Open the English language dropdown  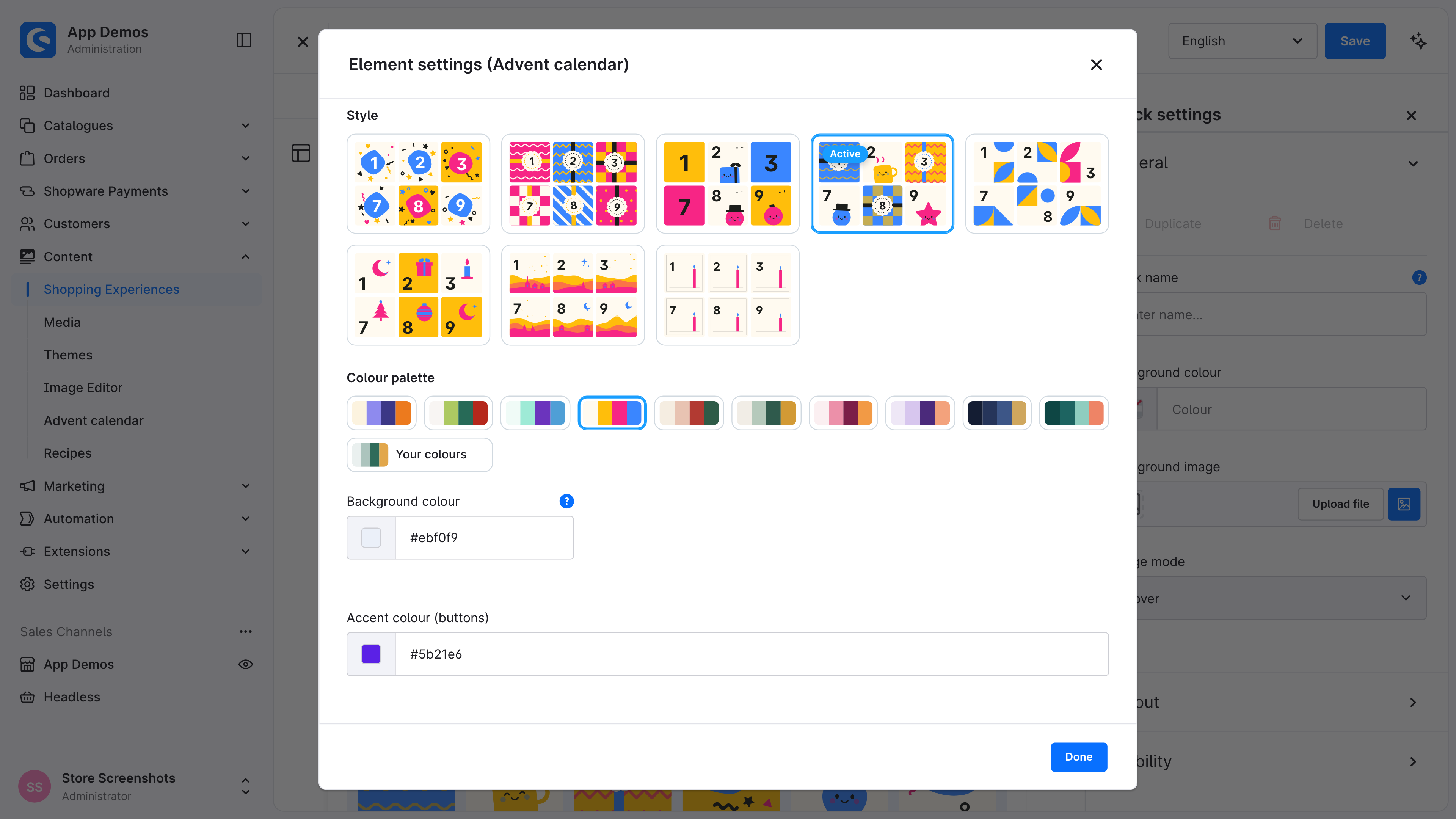click(x=1243, y=41)
